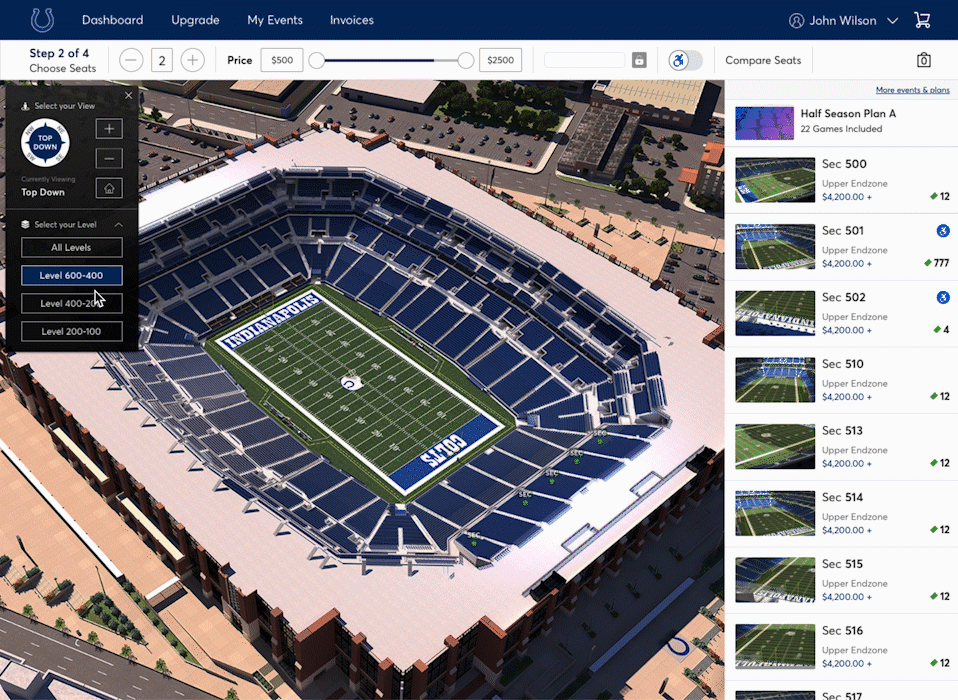Open Sec 501 seat view thumbnail
The height and width of the screenshot is (700, 958).
pyautogui.click(x=775, y=247)
